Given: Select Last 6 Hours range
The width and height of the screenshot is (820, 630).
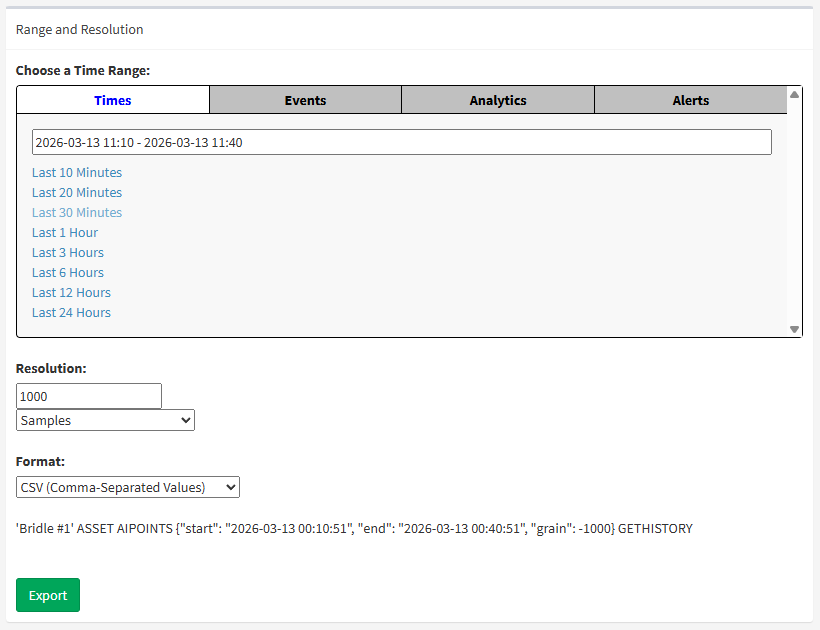Looking at the screenshot, I should [68, 273].
